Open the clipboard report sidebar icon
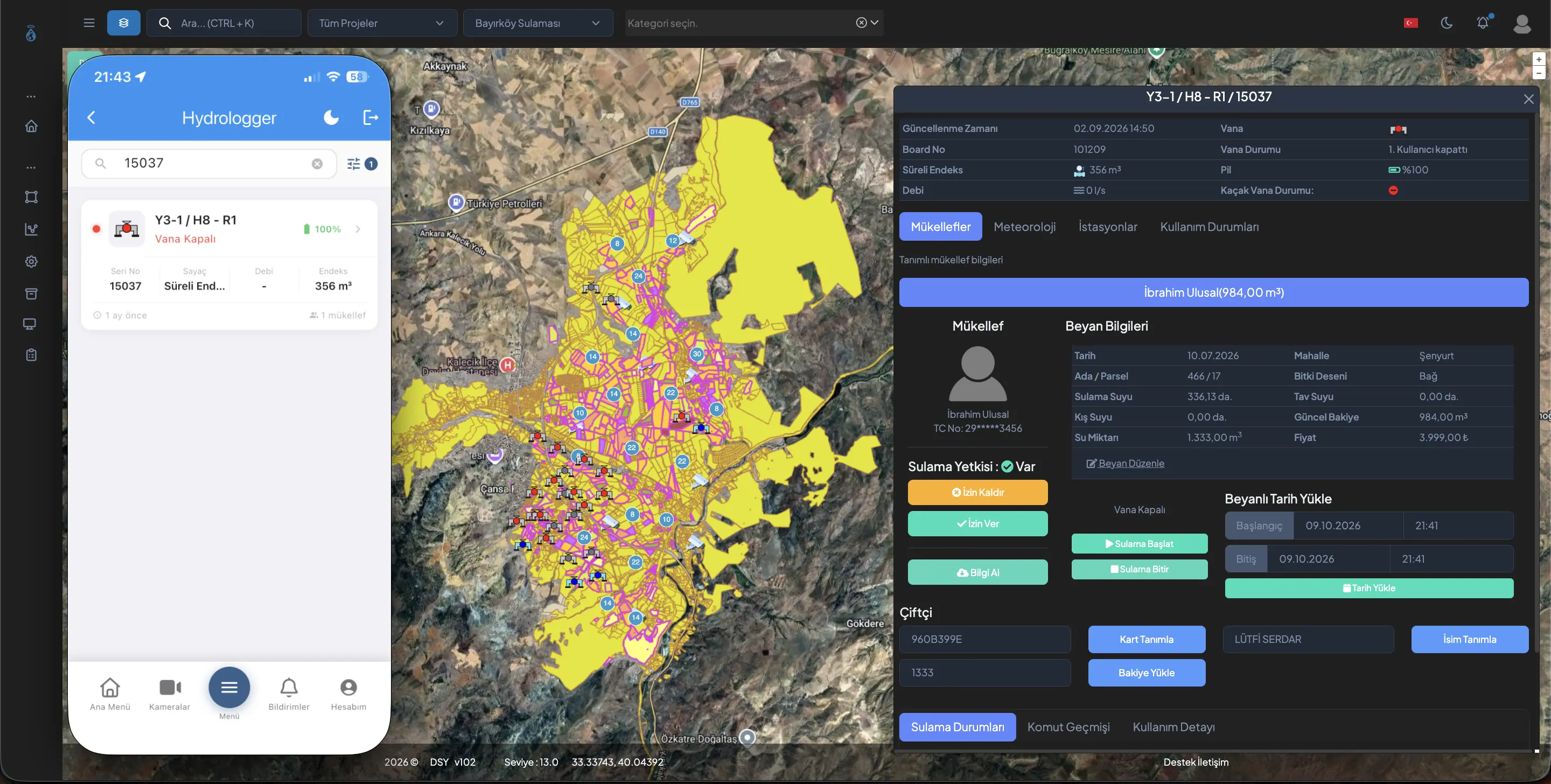The height and width of the screenshot is (784, 1551). tap(31, 355)
